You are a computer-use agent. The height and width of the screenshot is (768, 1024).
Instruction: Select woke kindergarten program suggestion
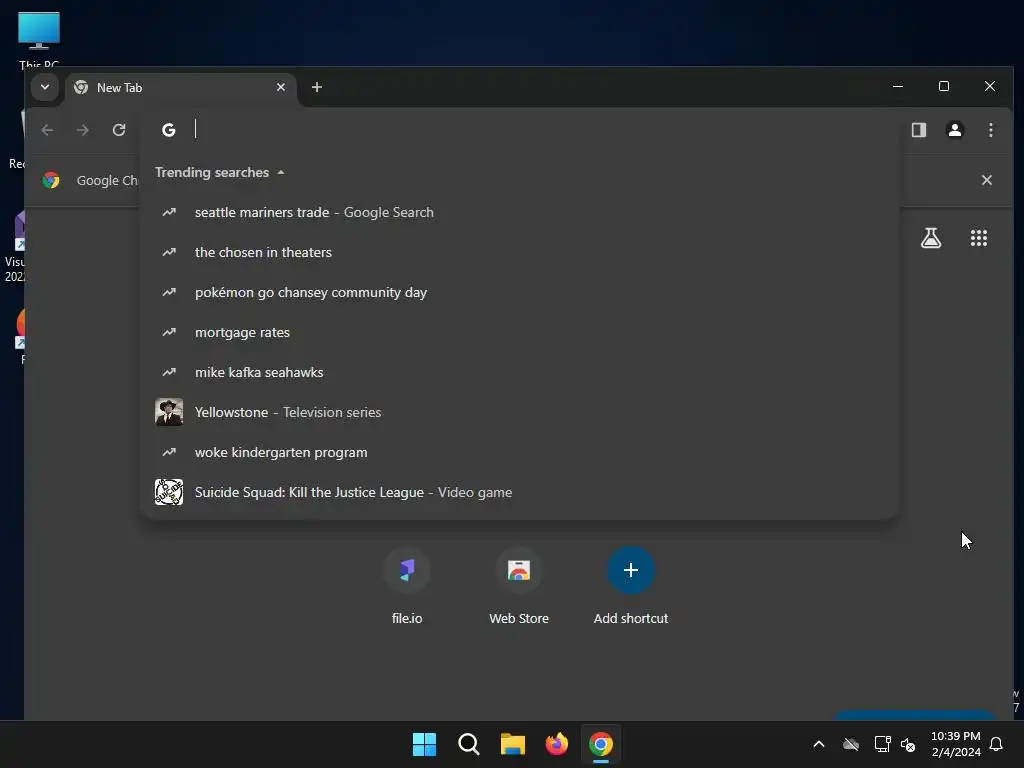519,452
